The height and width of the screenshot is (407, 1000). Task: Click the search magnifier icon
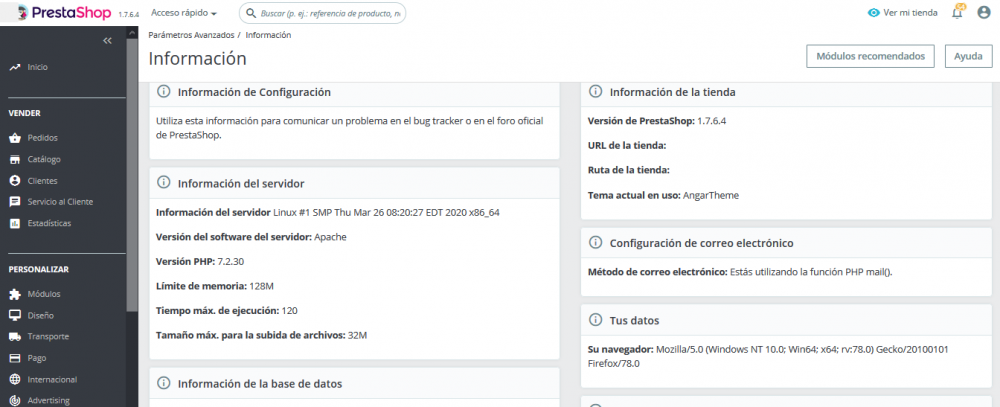252,13
